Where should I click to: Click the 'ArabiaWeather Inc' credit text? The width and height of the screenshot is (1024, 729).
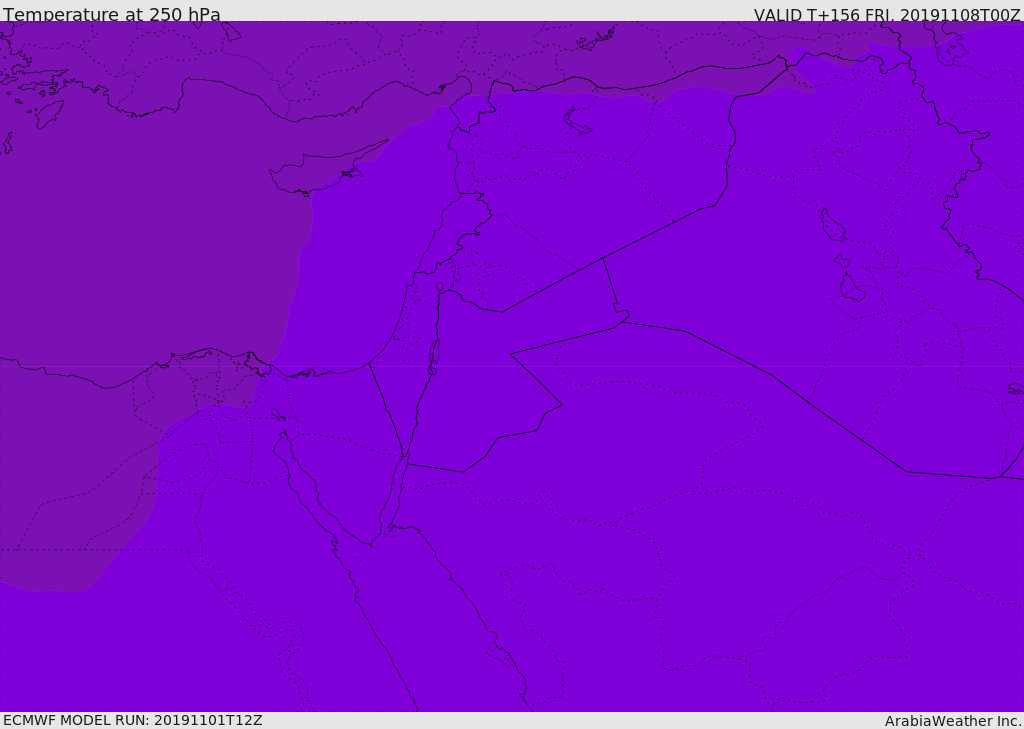(953, 721)
